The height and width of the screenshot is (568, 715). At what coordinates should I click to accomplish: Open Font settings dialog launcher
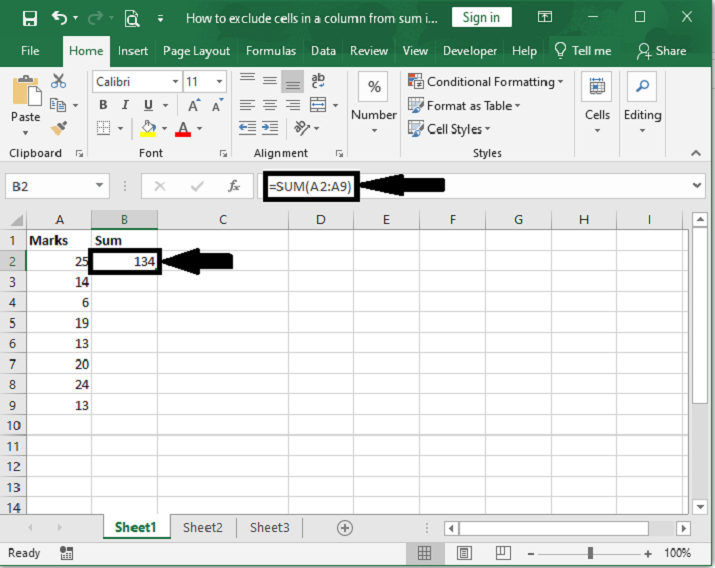coord(223,154)
